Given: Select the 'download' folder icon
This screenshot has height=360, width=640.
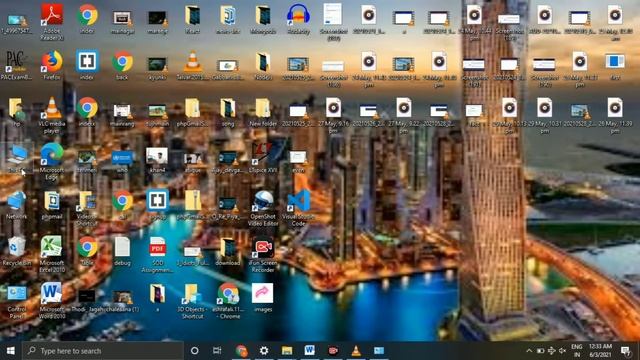Looking at the screenshot, I should click(x=228, y=251).
